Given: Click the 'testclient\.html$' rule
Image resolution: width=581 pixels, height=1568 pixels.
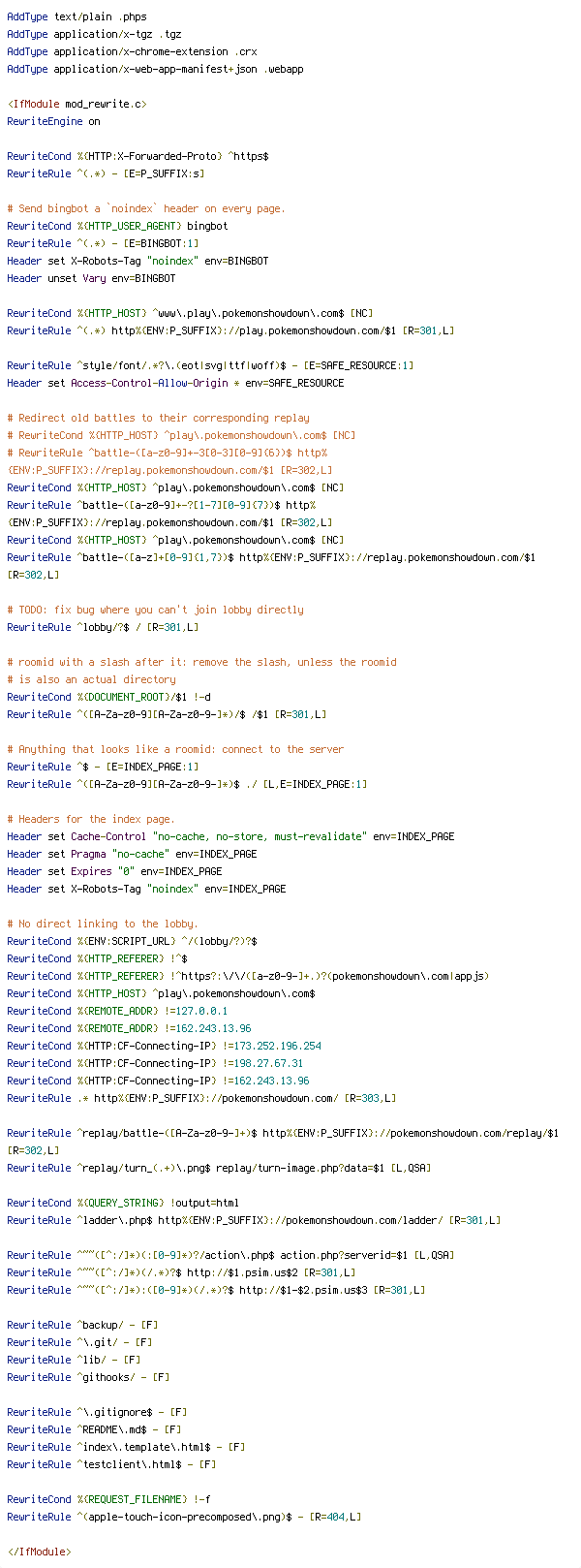Looking at the screenshot, I should pos(111,1464).
